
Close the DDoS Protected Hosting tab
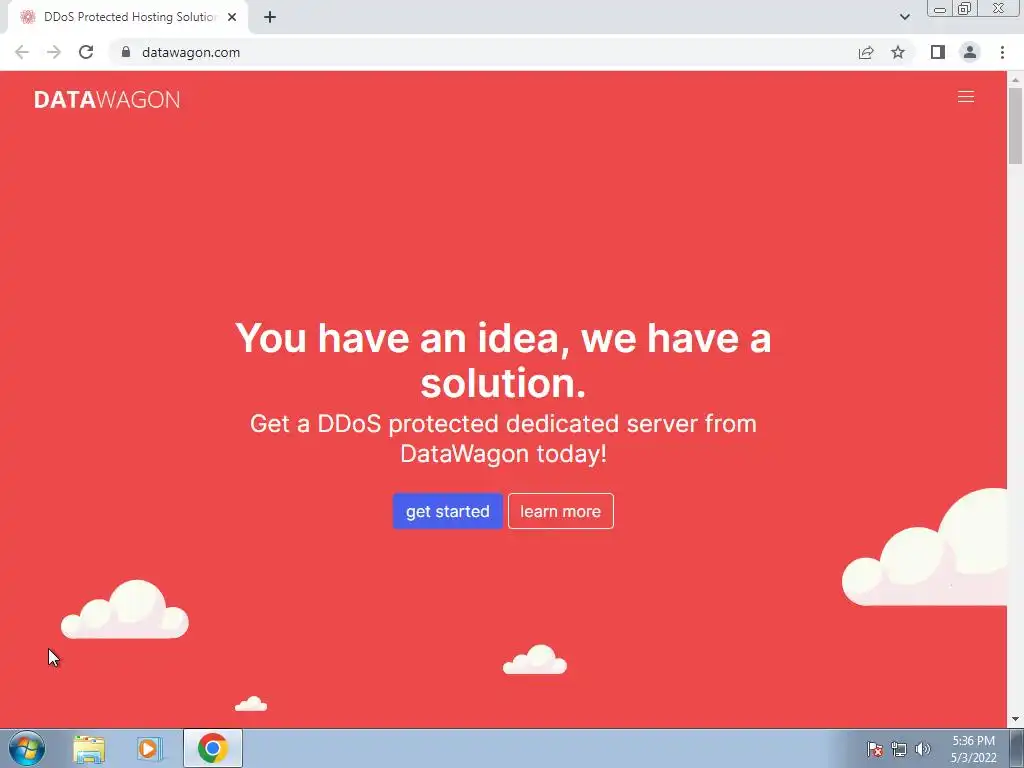[x=232, y=17]
